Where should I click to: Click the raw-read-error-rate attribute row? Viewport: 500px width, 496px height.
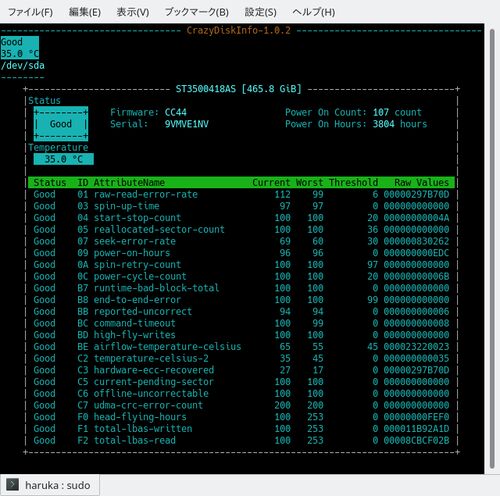[241, 194]
